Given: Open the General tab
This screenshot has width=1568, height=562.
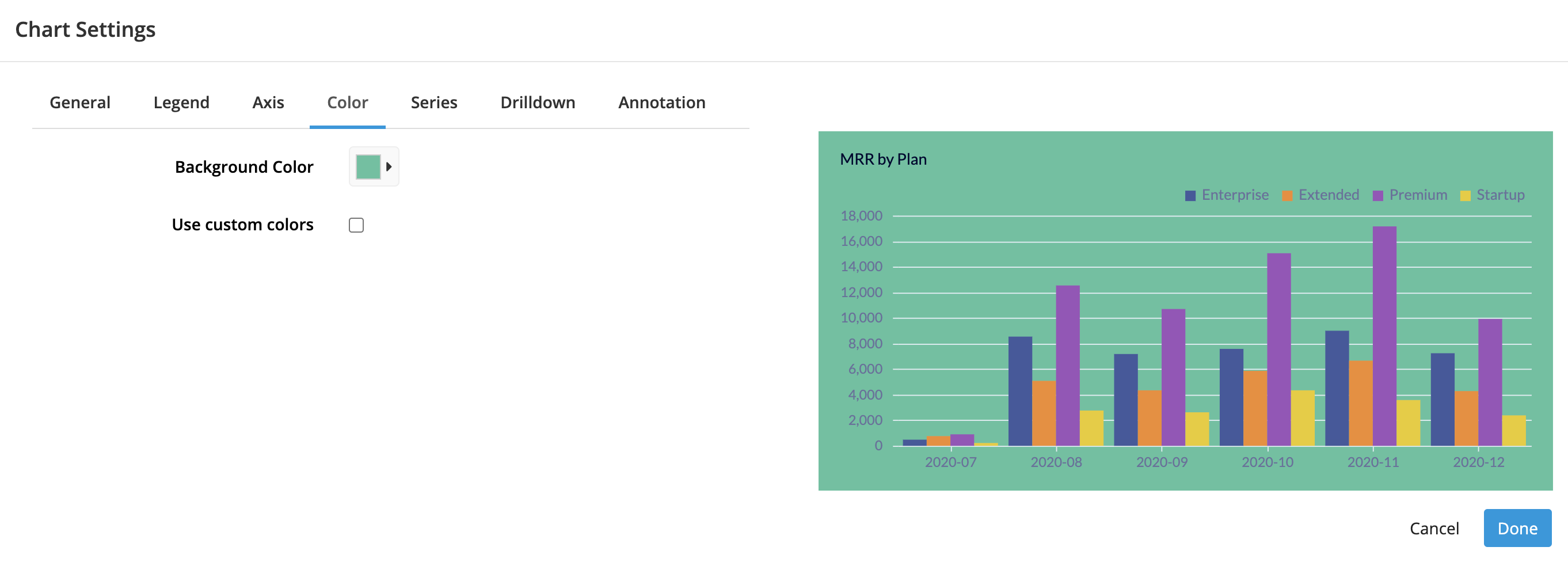Looking at the screenshot, I should pos(80,102).
